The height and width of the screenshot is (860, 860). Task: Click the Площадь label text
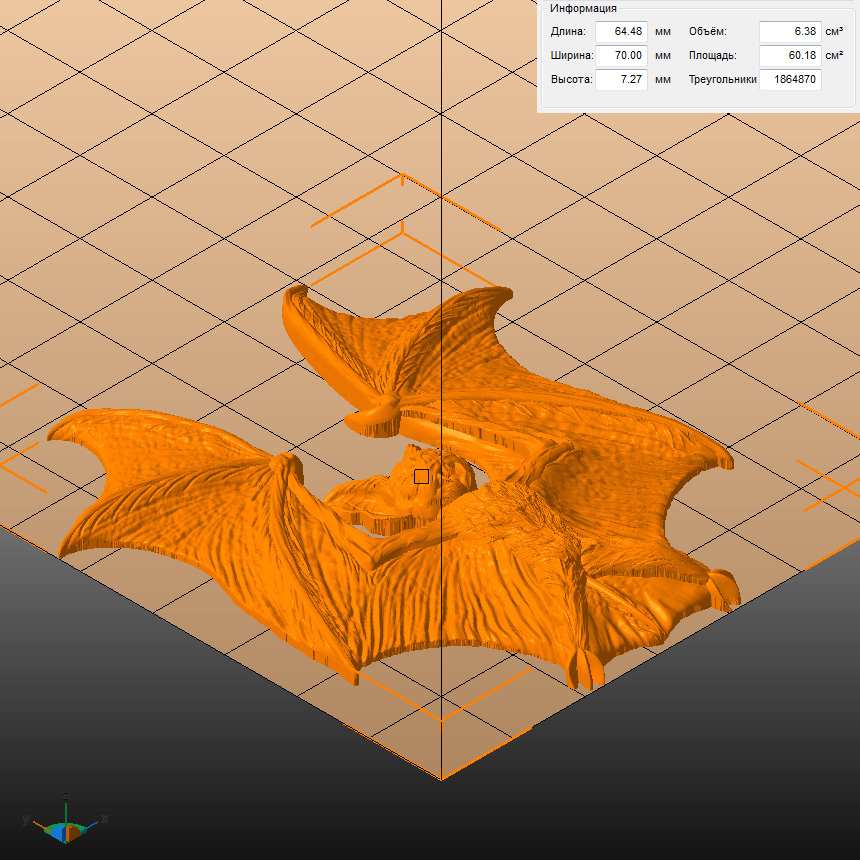tap(712, 56)
